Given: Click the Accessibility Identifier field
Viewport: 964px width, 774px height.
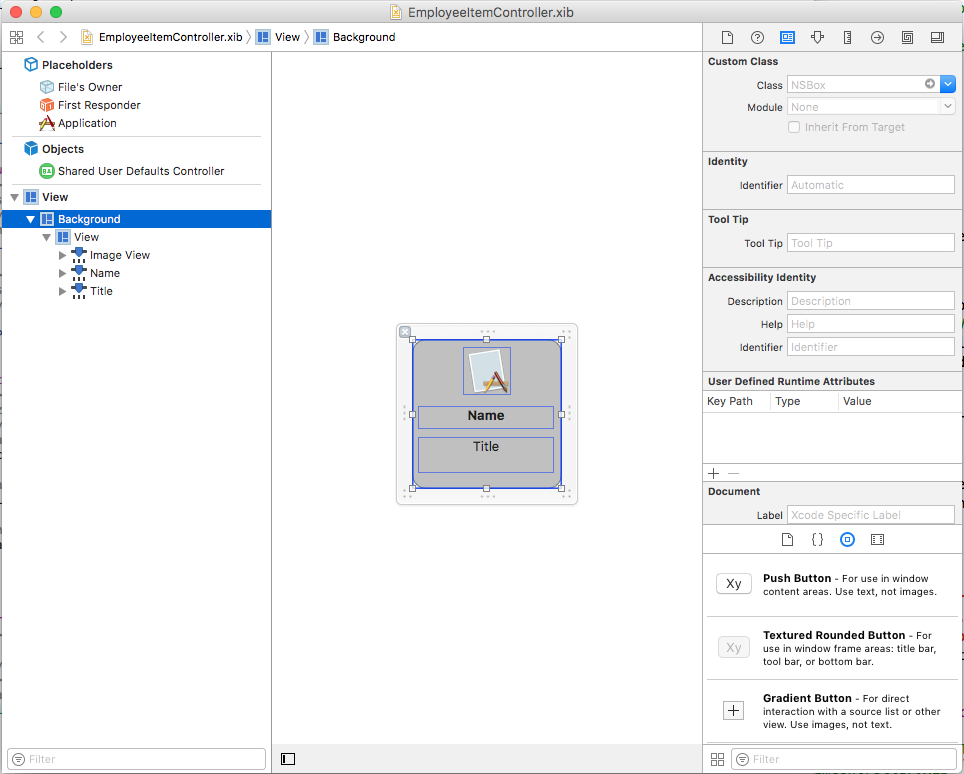Looking at the screenshot, I should tap(871, 347).
